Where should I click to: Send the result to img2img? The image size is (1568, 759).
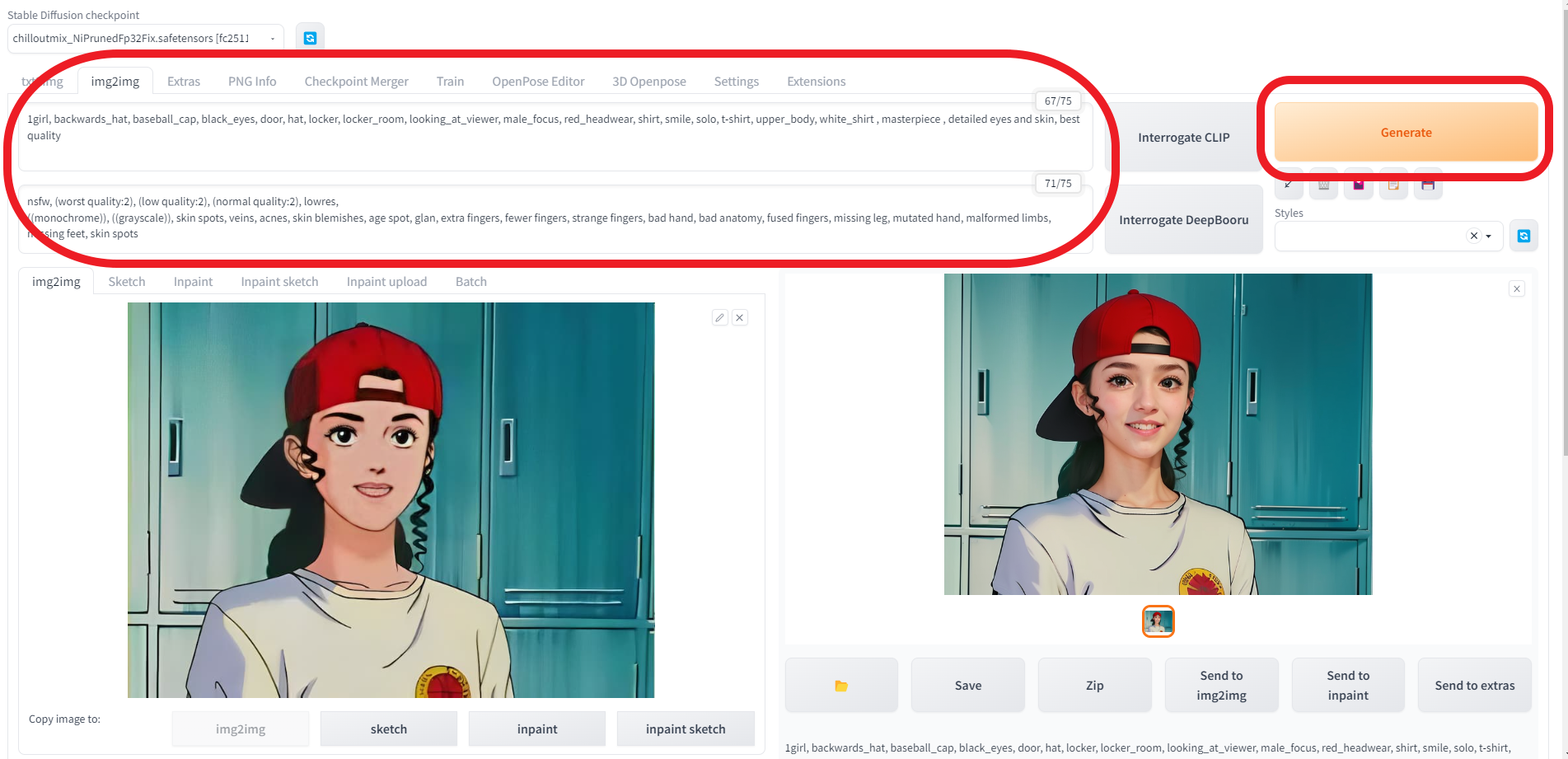pyautogui.click(x=1221, y=685)
